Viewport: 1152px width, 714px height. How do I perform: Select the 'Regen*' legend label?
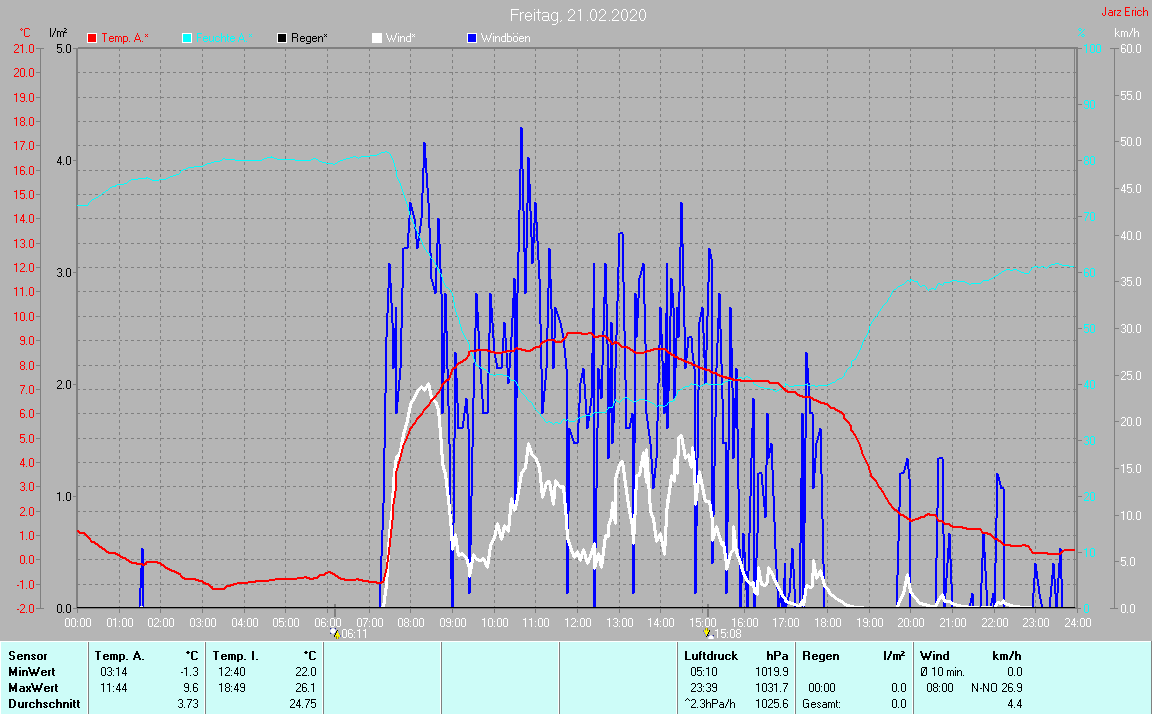pos(309,38)
